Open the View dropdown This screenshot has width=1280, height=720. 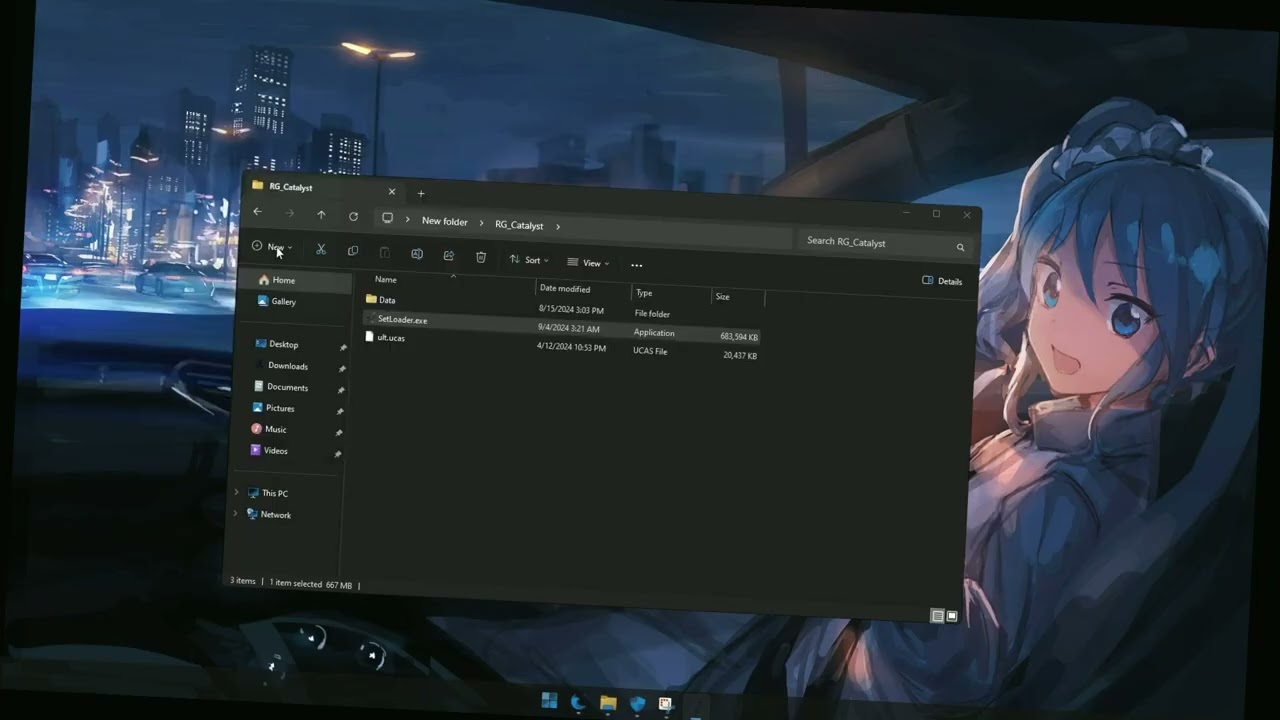pos(588,263)
